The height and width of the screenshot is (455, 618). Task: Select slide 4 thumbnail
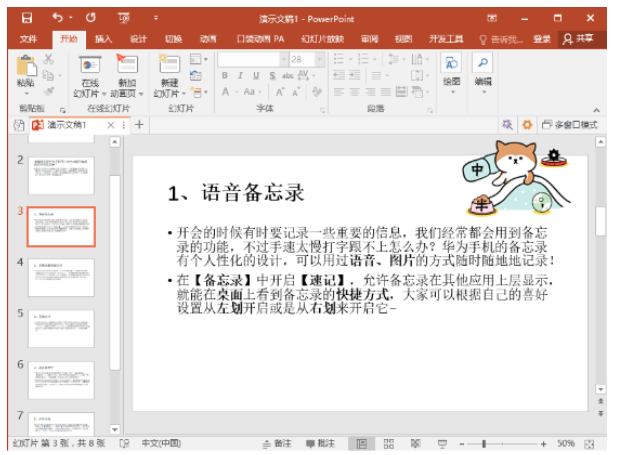click(61, 278)
